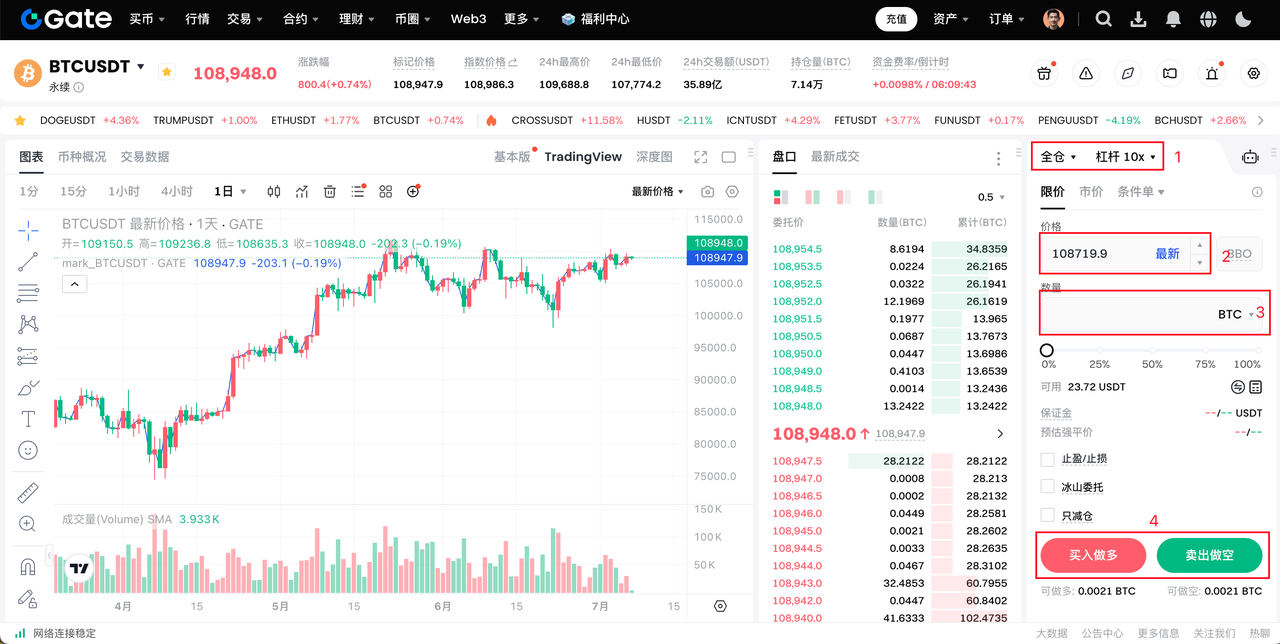The width and height of the screenshot is (1280, 644).
Task: Tick the 只减仓 checkbox
Action: point(1048,515)
